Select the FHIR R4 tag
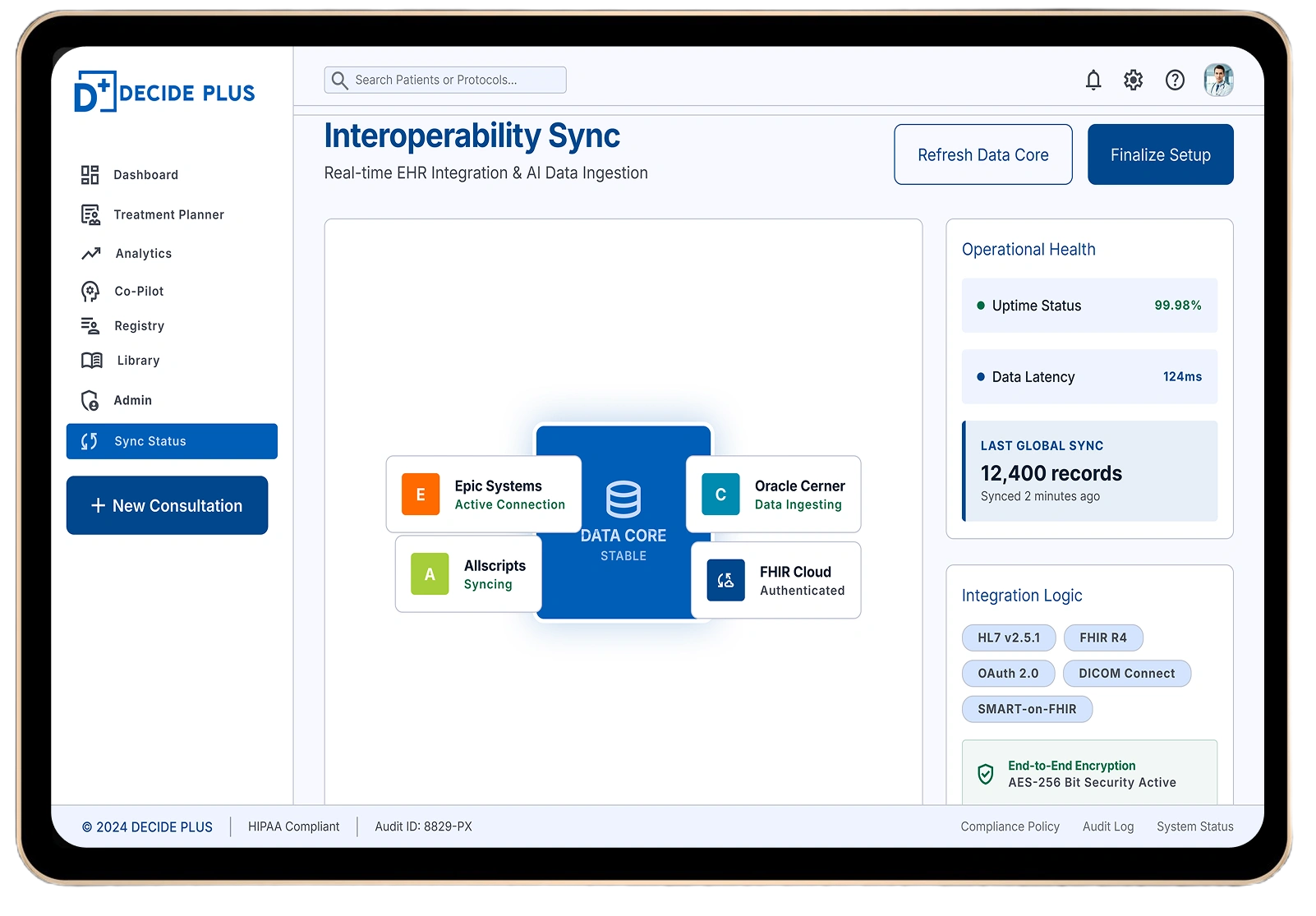The image size is (1316, 916). 1103,638
